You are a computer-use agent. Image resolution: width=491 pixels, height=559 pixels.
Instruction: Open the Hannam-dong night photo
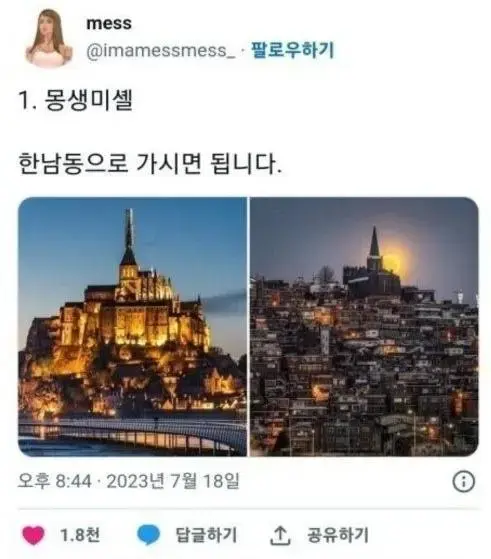[364, 327]
